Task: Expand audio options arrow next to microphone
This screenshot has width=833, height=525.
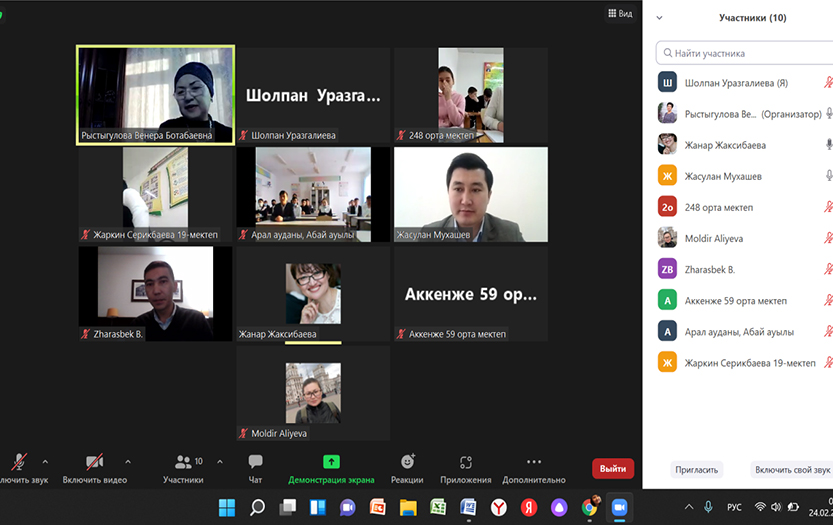Action: (x=45, y=462)
